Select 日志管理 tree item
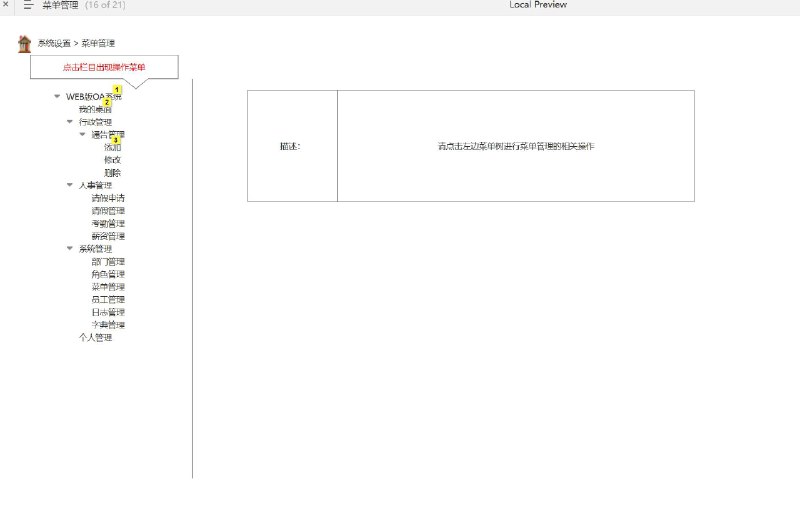Image resolution: width=800 pixels, height=526 pixels. click(x=108, y=312)
